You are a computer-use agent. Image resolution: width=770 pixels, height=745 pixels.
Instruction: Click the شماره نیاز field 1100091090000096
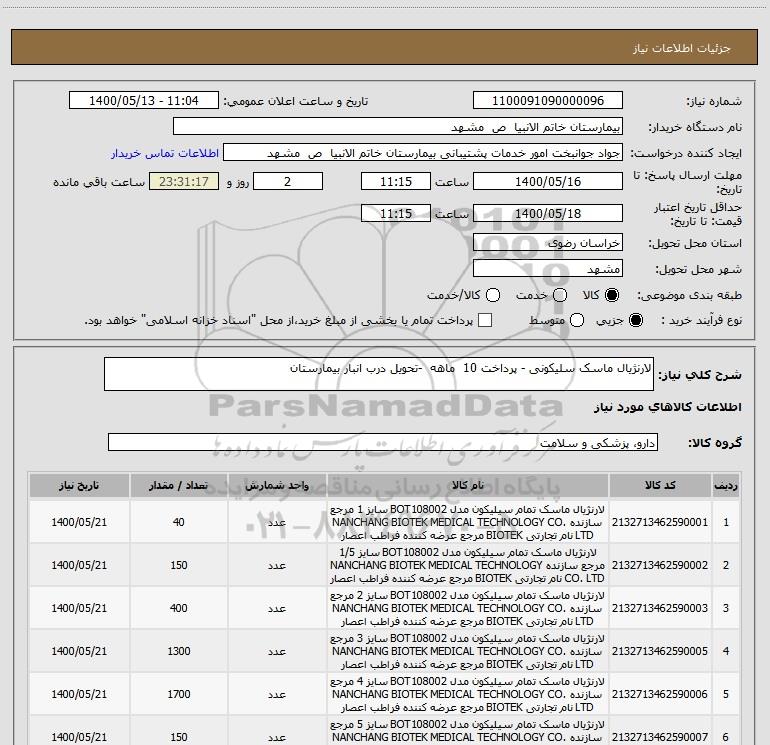click(x=548, y=101)
